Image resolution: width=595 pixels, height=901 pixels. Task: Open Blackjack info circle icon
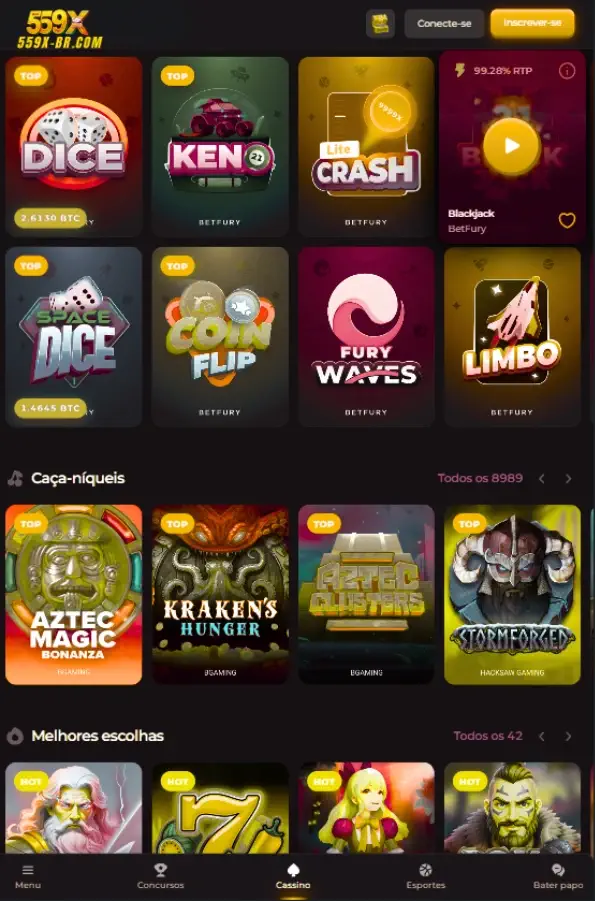567,71
